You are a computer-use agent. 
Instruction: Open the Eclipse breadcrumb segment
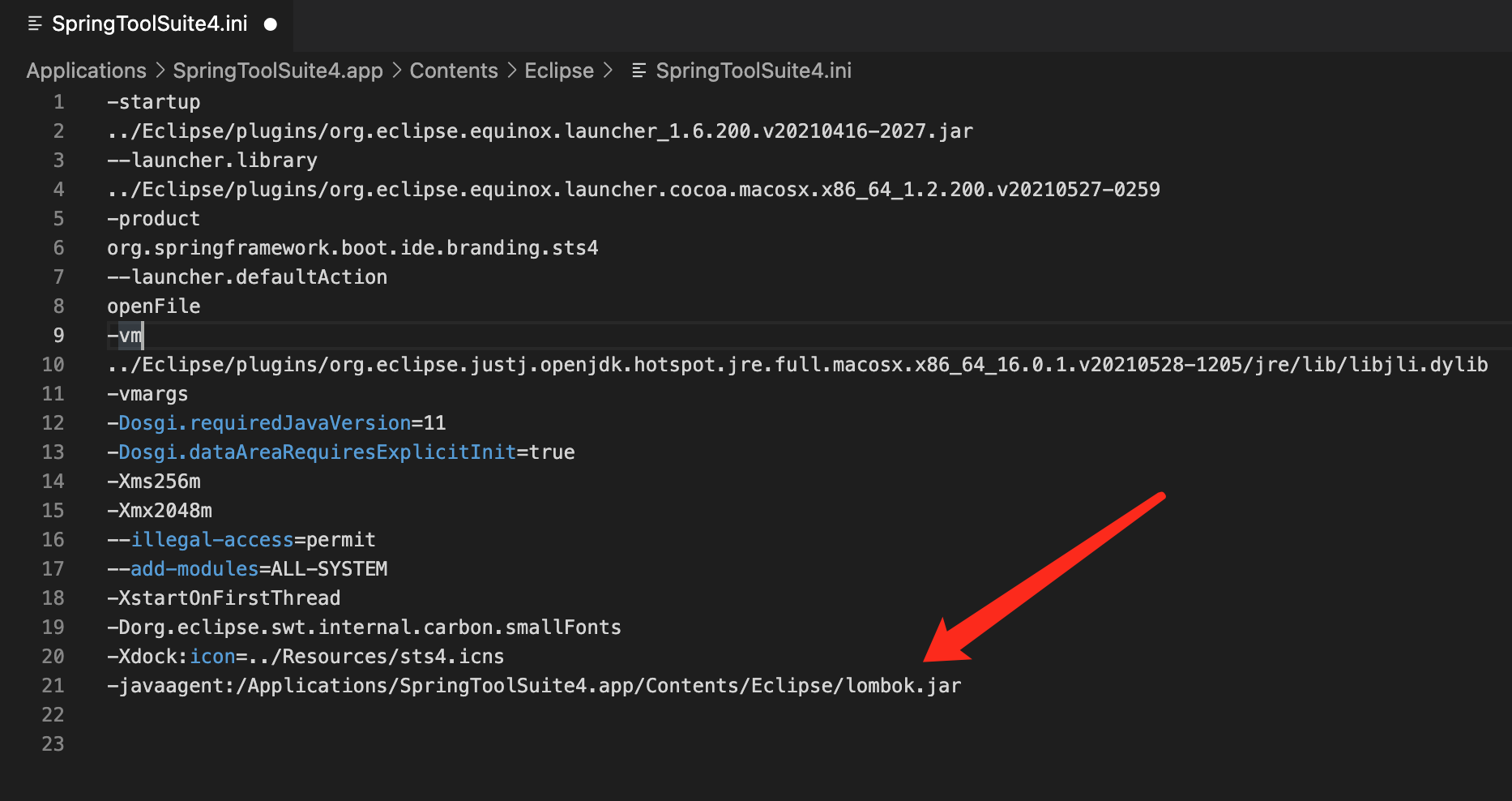tap(559, 71)
